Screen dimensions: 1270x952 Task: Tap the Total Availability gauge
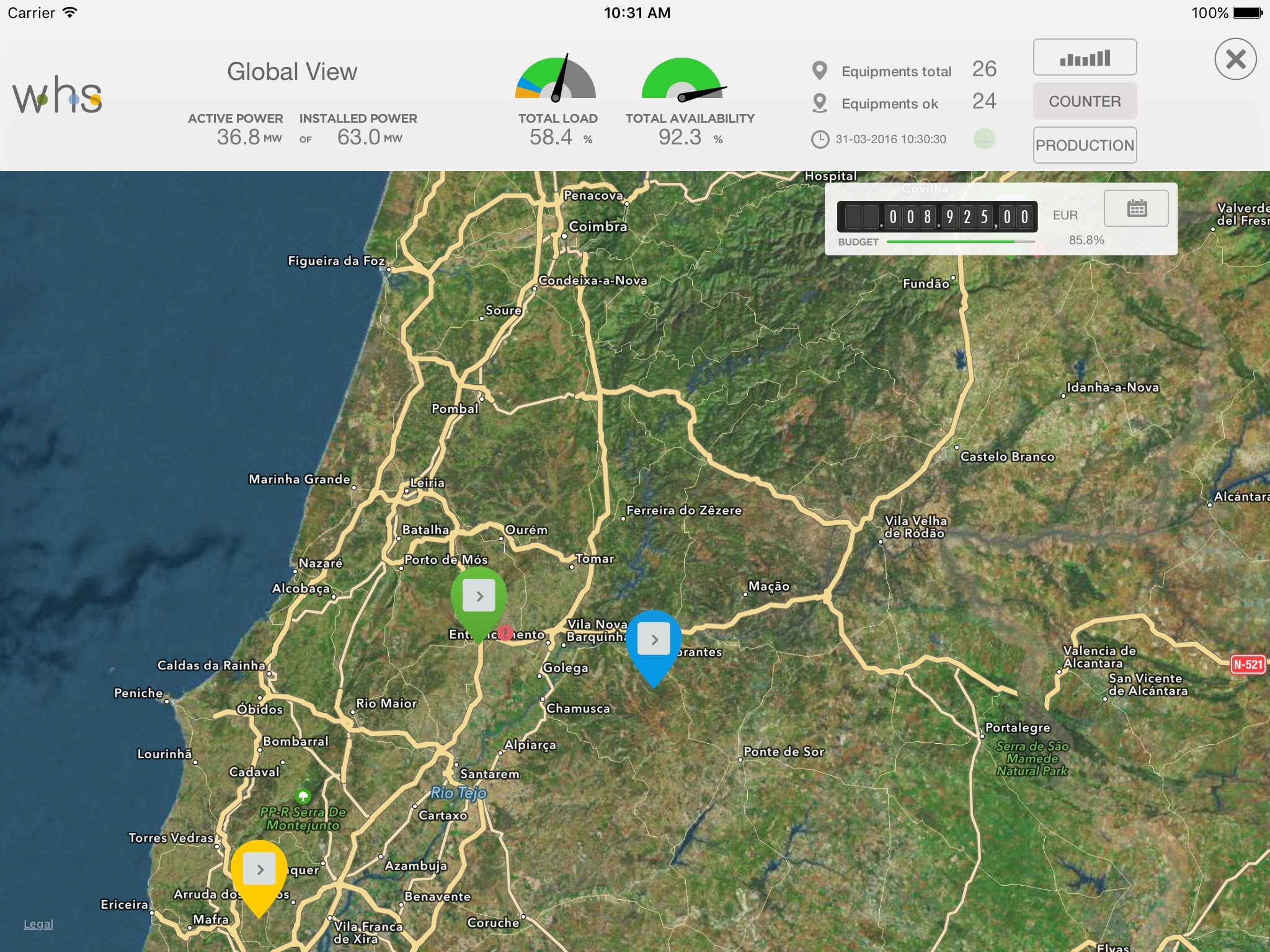click(682, 80)
